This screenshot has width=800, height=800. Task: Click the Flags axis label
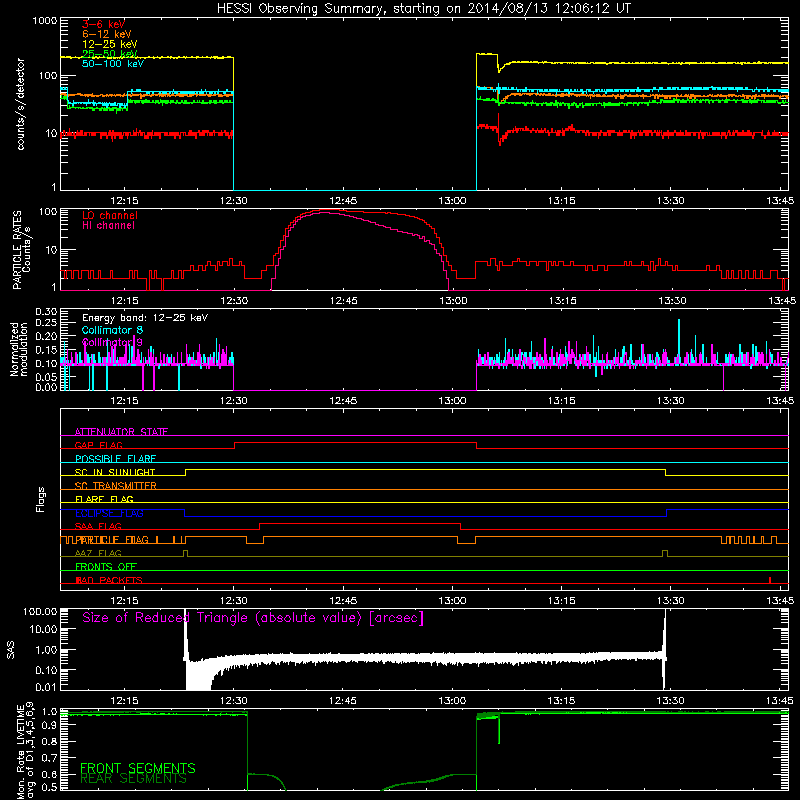(41, 499)
